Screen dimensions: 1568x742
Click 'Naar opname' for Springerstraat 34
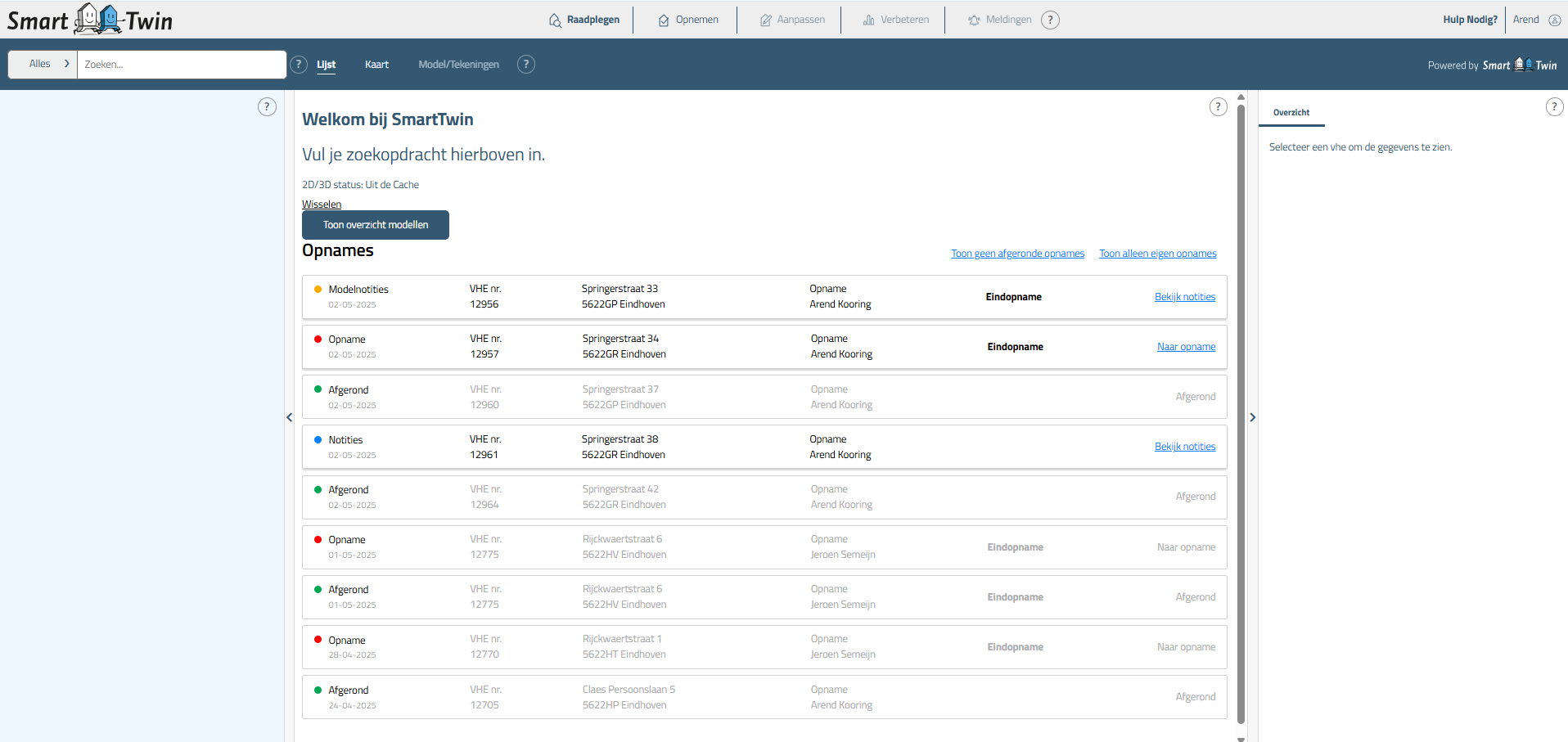click(x=1186, y=347)
